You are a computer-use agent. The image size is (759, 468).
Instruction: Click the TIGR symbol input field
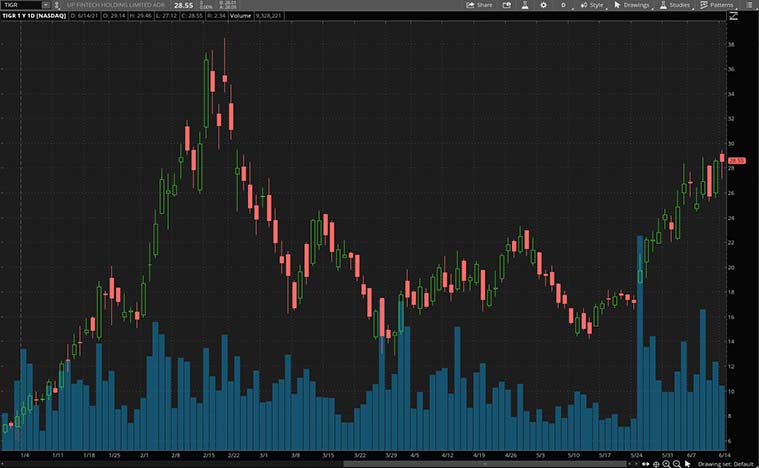[18, 5]
